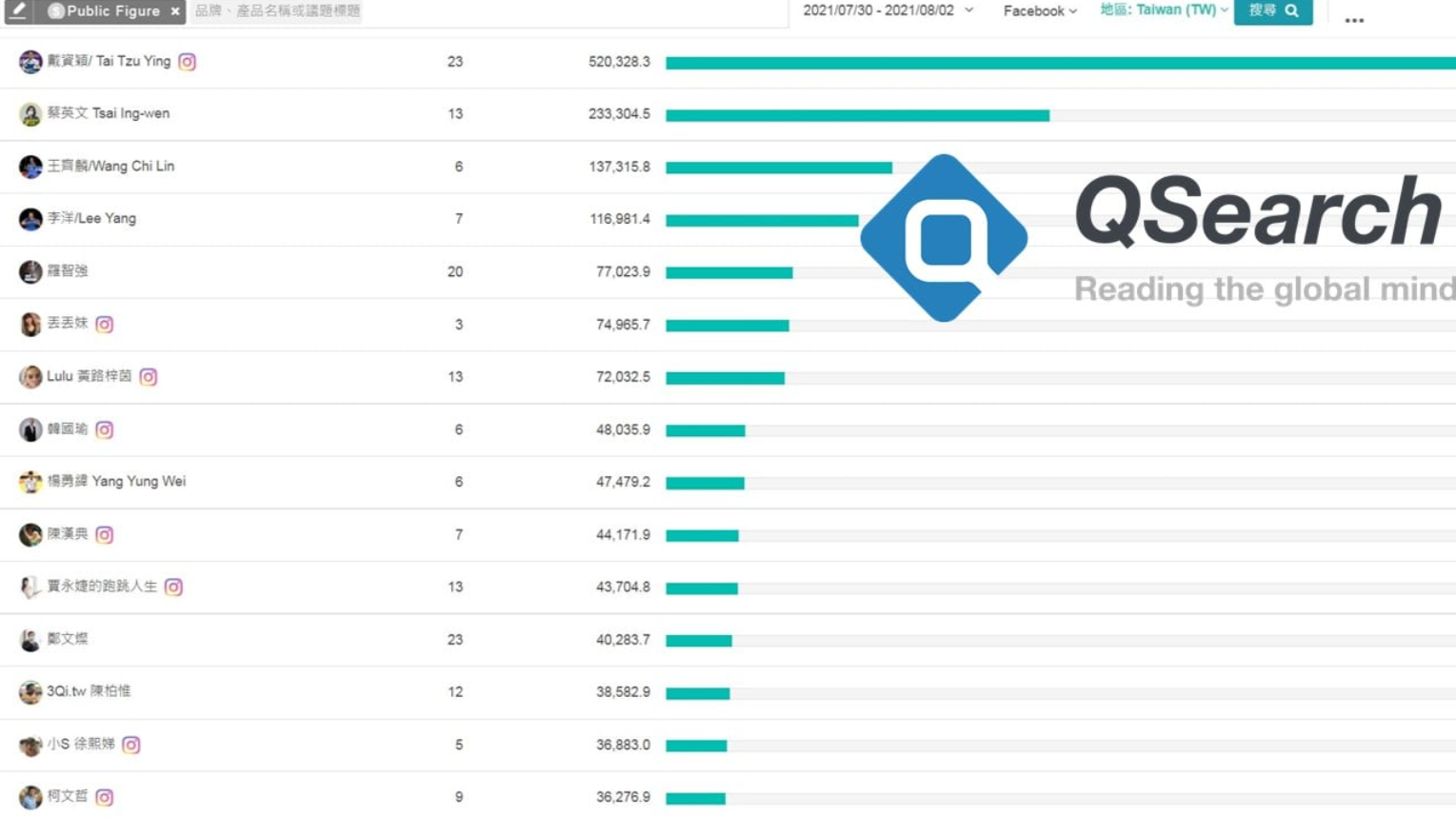Screen dimensions: 1456x817
Task: Click the teal score bar for 羅智強
Action: 728,273
